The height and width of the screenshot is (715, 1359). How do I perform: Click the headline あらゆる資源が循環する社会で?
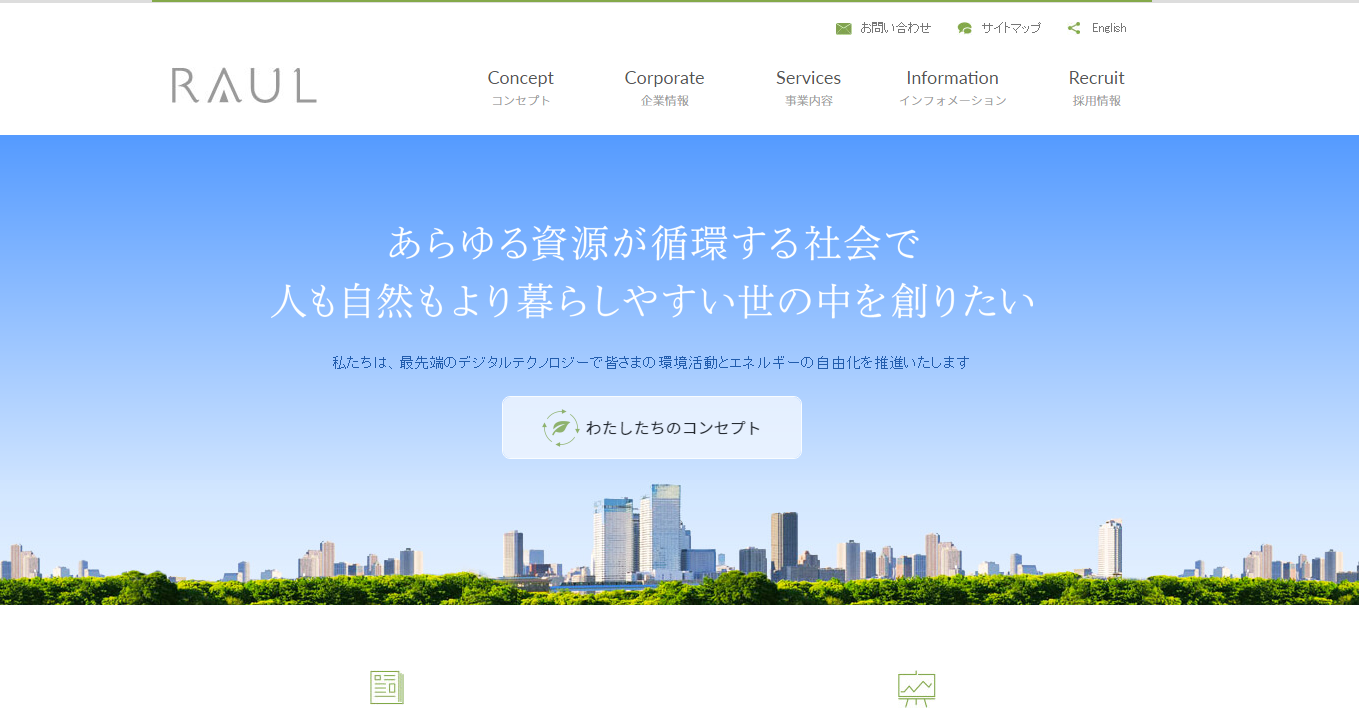pos(652,243)
